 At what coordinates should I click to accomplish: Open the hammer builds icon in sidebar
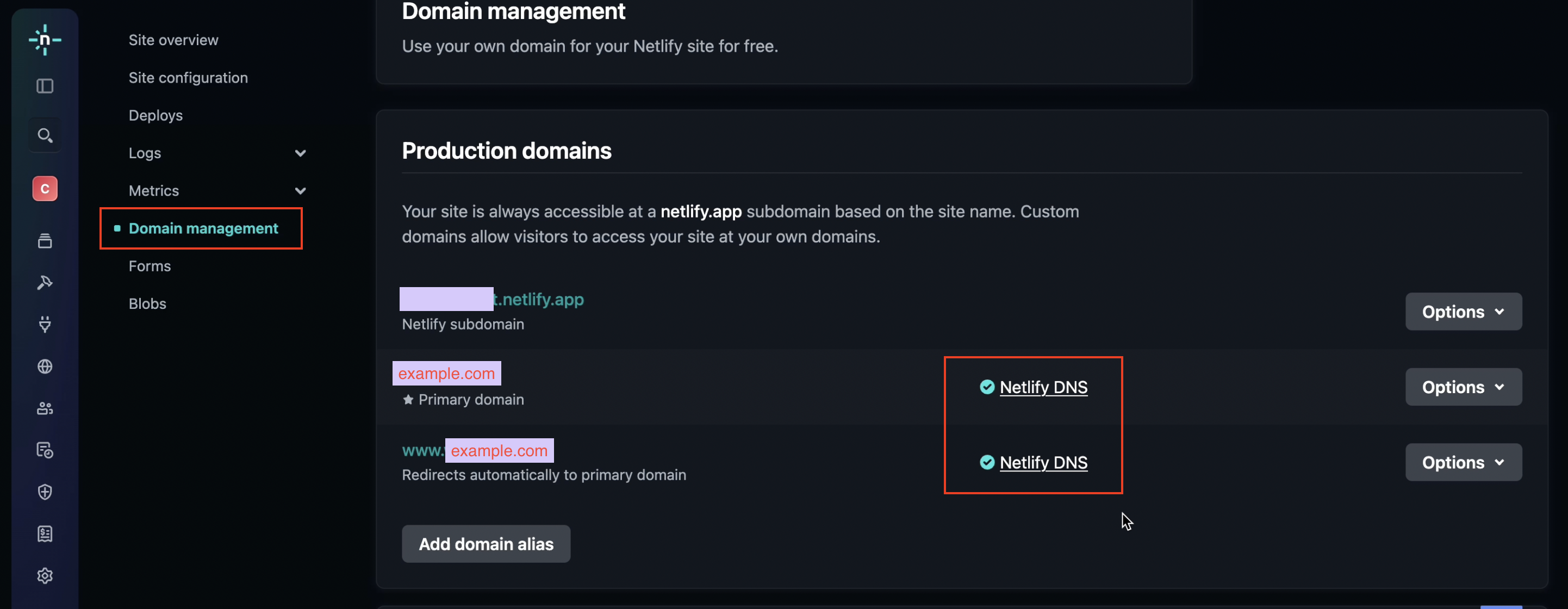pos(45,282)
